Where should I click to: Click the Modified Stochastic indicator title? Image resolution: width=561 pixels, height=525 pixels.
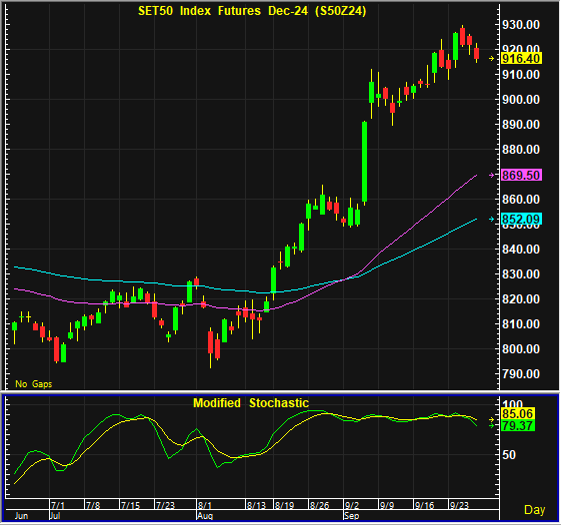click(251, 403)
